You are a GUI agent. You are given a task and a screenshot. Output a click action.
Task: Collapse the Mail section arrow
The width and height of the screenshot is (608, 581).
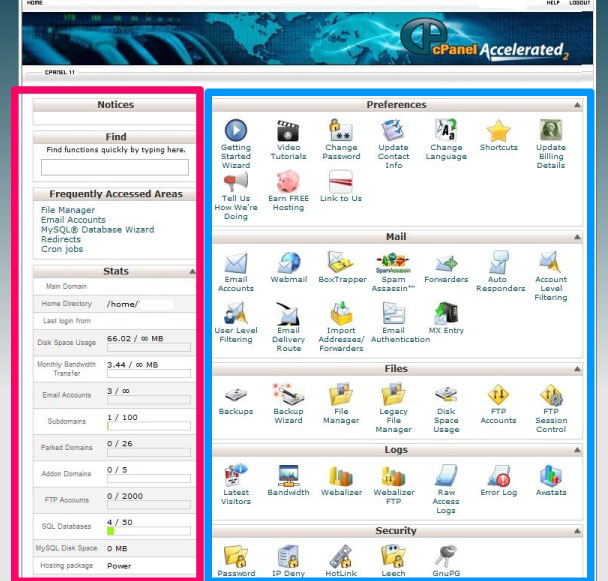point(577,237)
